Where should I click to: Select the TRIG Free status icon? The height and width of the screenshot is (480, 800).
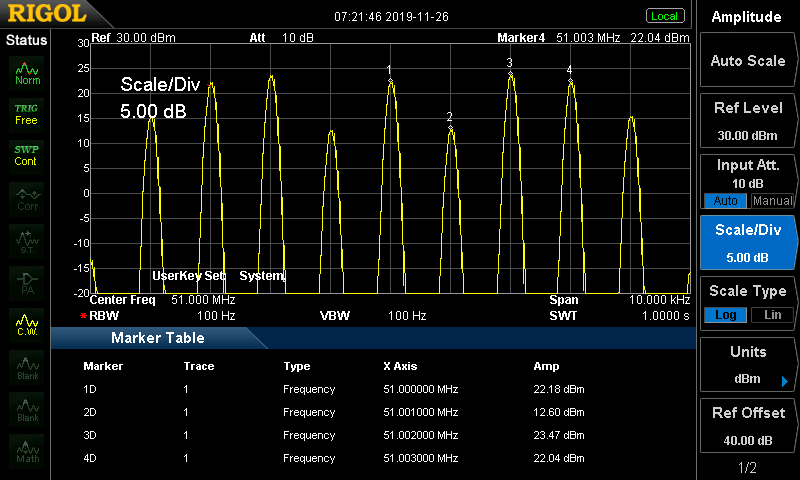pos(27,113)
